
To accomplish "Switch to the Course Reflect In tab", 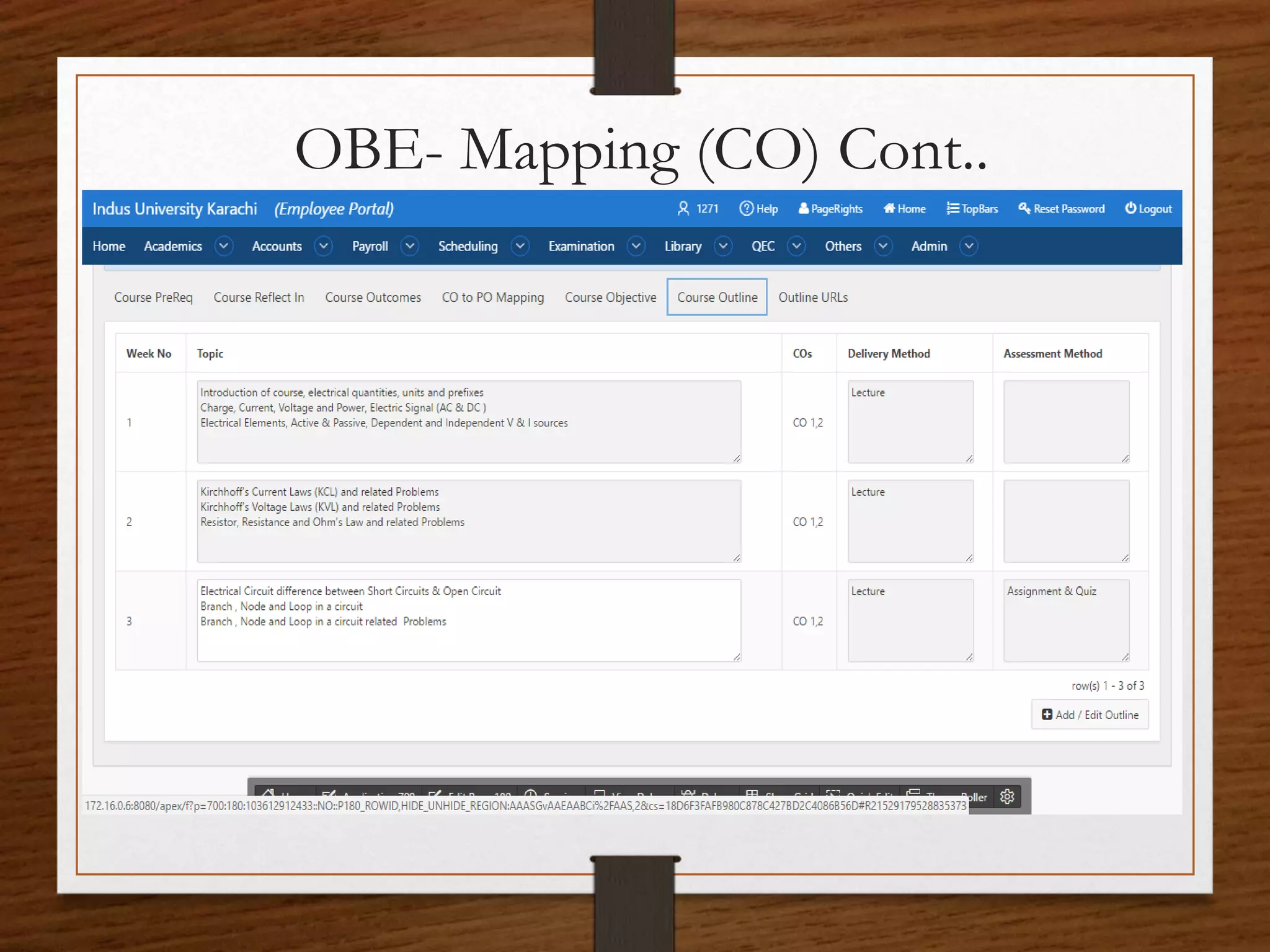I will pos(259,297).
